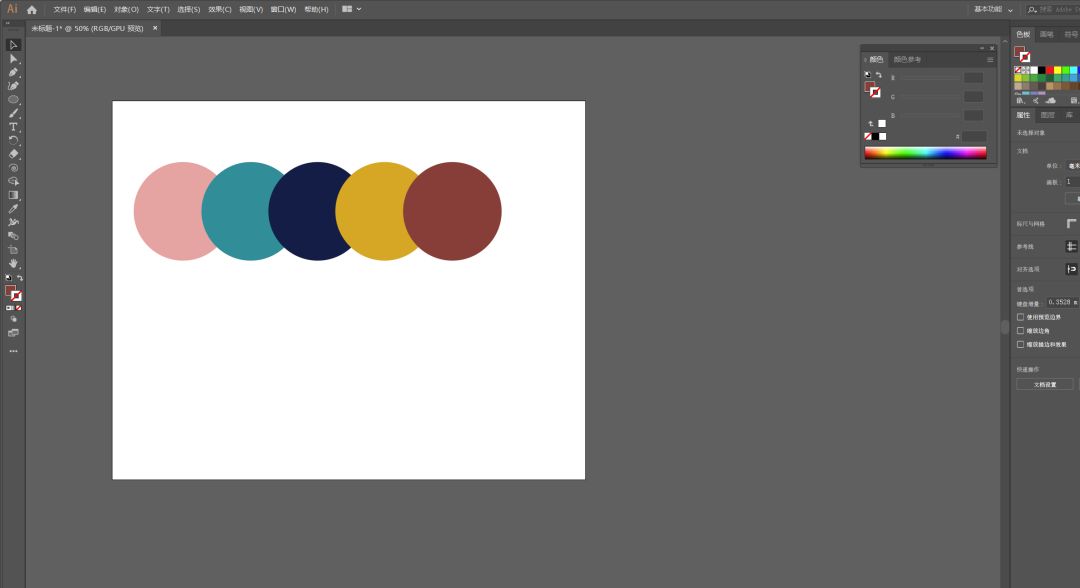Open the 效果(C) menu
Viewport: 1080px width, 588px height.
pos(219,9)
